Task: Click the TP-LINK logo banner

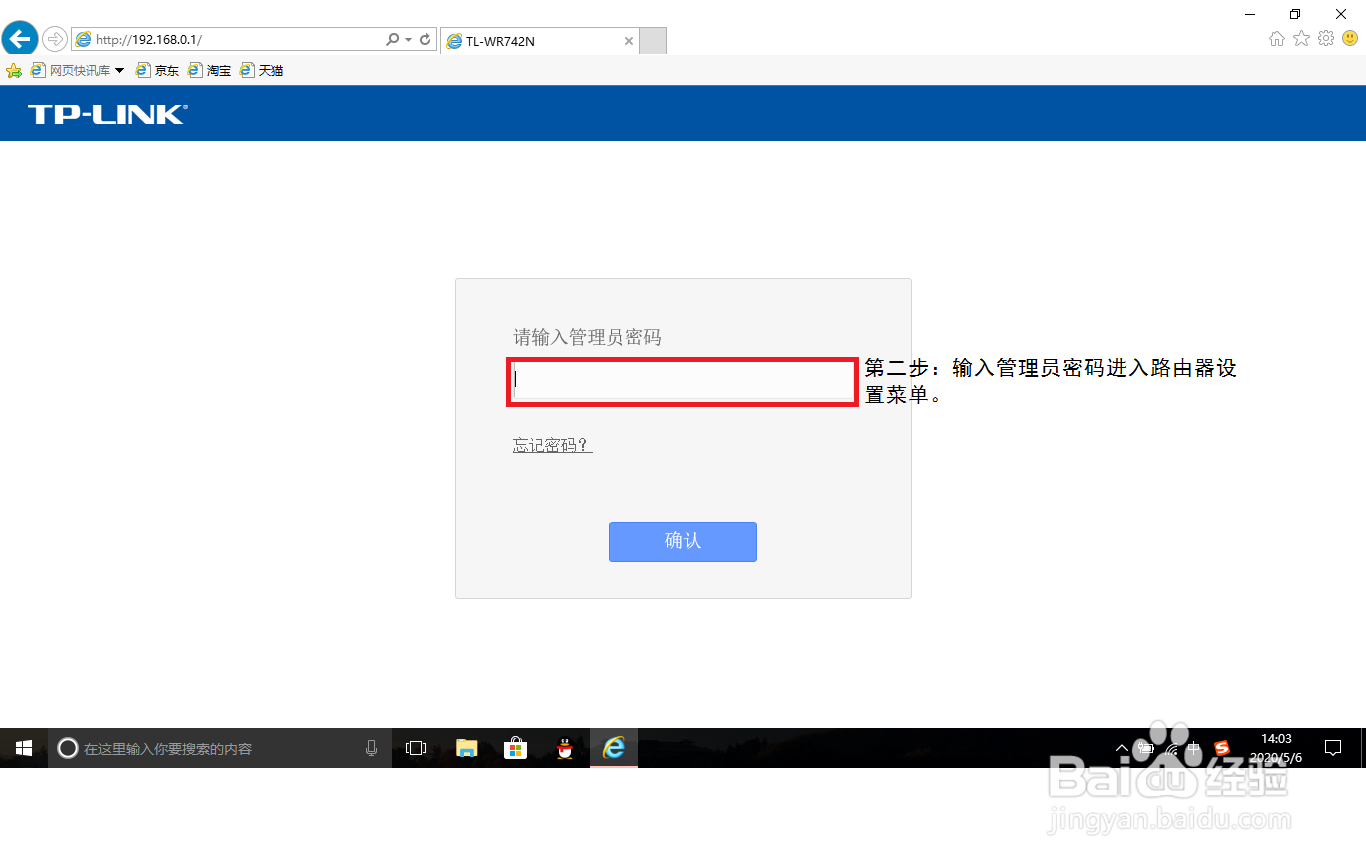Action: 107,113
